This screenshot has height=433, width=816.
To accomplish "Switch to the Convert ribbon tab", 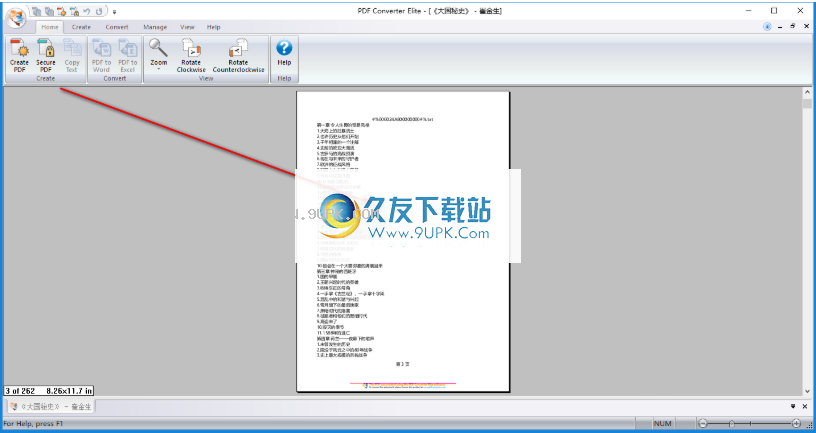I will [x=117, y=27].
